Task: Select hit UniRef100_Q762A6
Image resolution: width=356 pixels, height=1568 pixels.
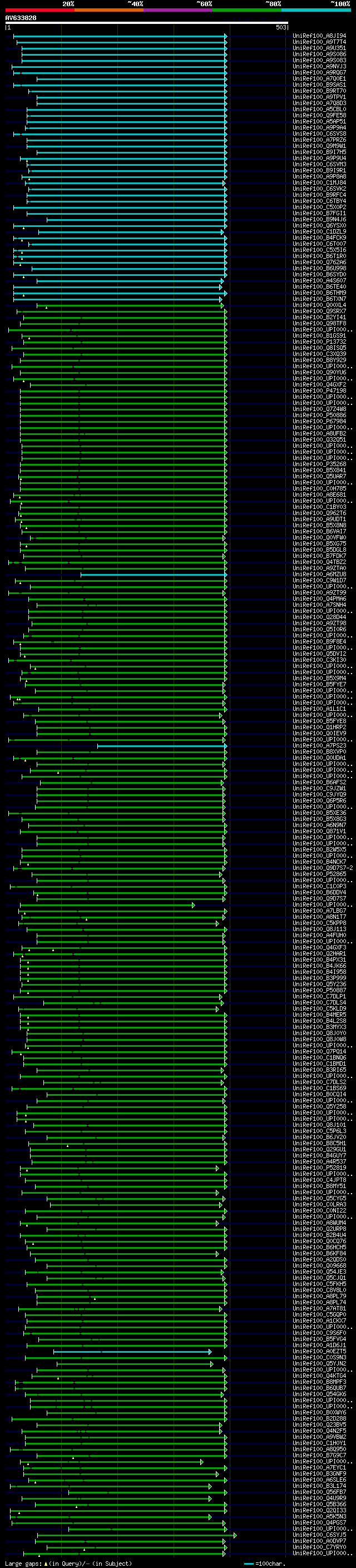Action: (319, 263)
